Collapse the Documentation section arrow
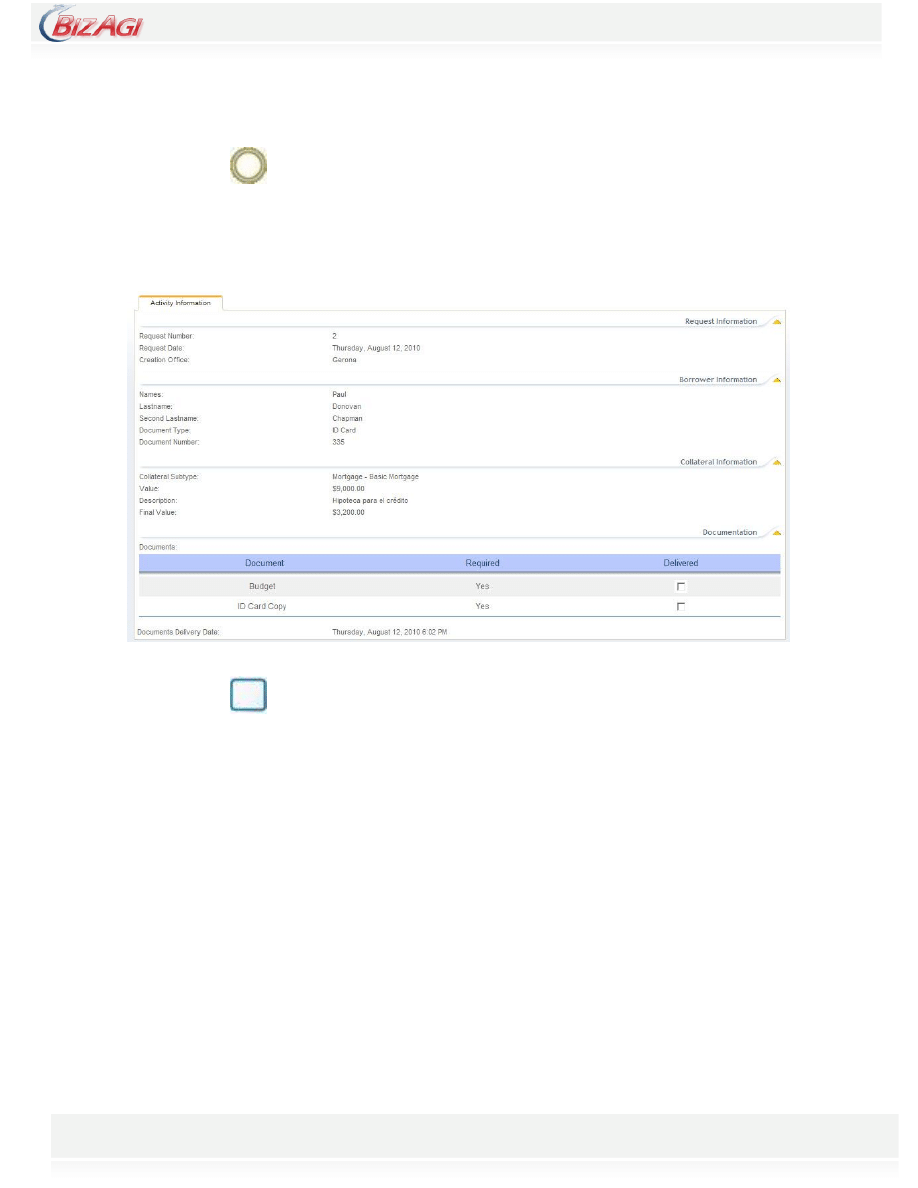This screenshot has width=918, height=1188. (776, 532)
